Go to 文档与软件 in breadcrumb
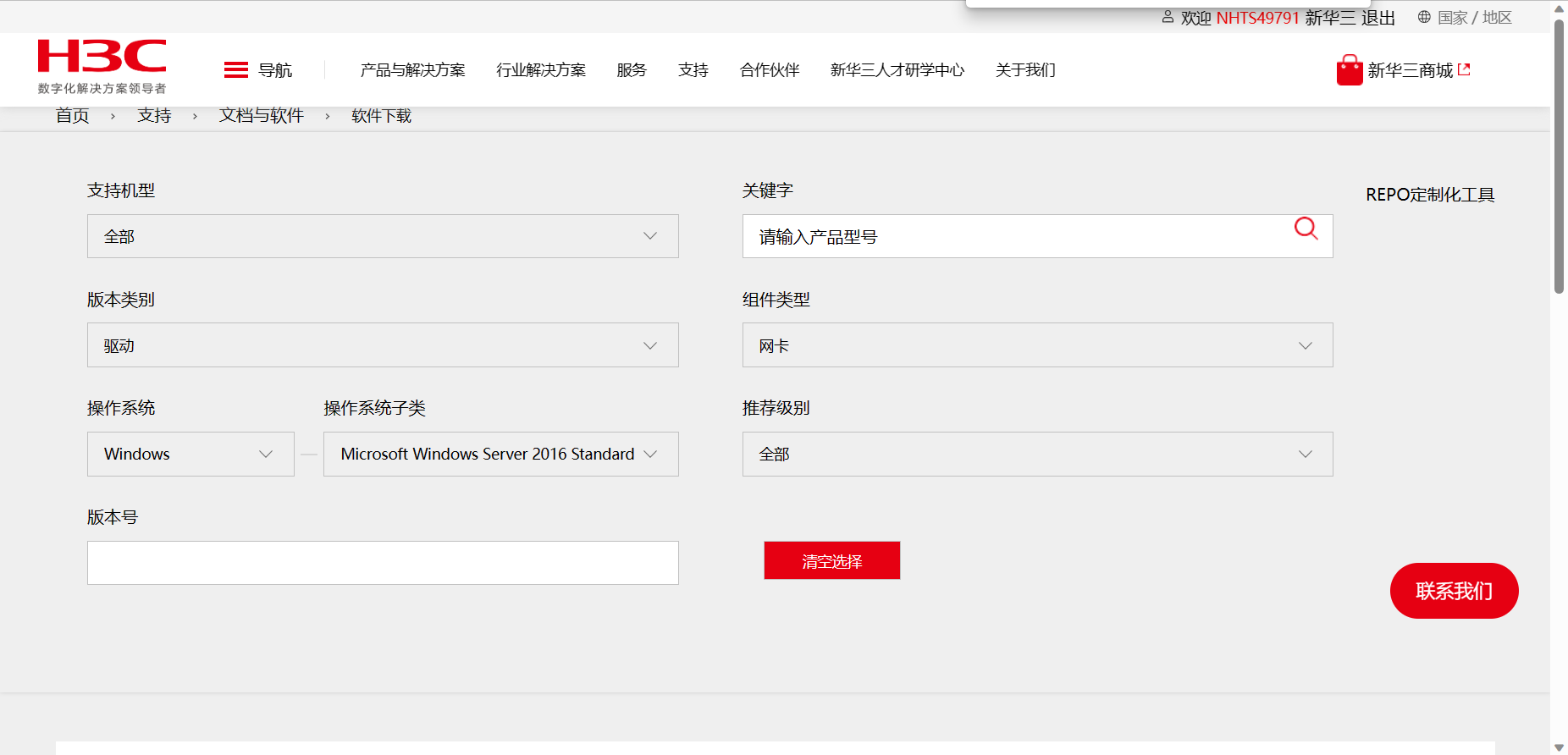Image resolution: width=1568 pixels, height=755 pixels. click(262, 116)
